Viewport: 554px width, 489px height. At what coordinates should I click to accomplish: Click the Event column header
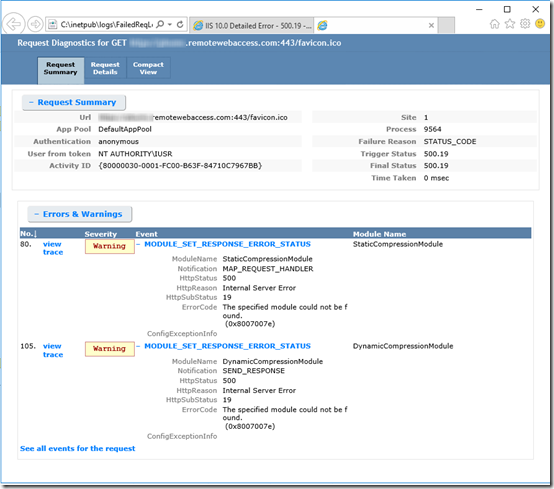click(x=146, y=234)
